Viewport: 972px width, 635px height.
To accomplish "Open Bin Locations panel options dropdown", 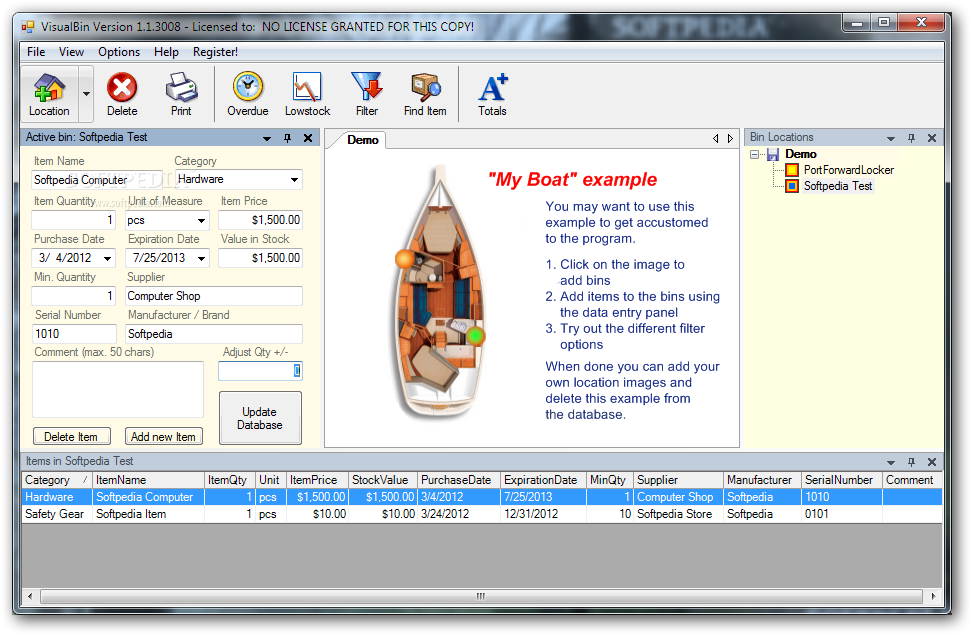I will 891,138.
